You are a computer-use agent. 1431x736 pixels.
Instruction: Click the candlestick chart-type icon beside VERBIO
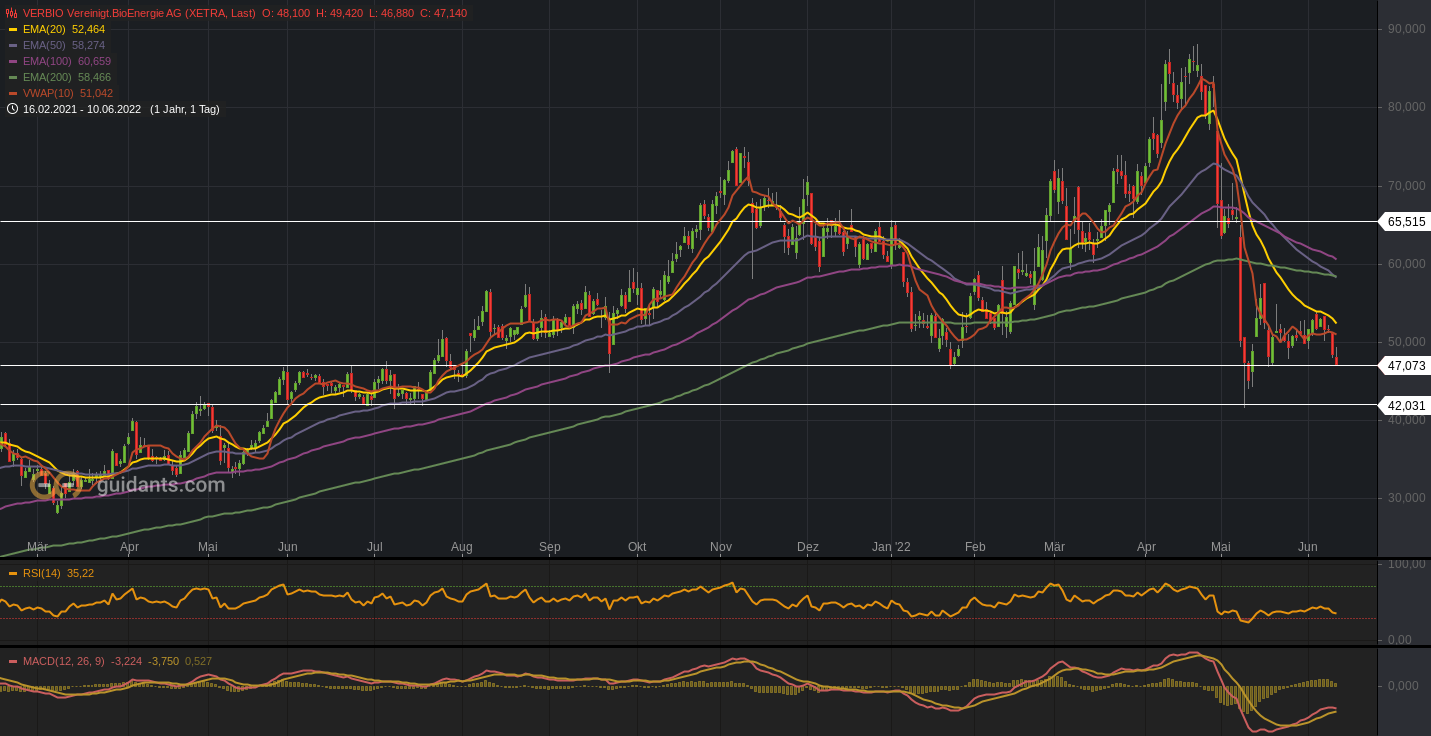coord(12,13)
